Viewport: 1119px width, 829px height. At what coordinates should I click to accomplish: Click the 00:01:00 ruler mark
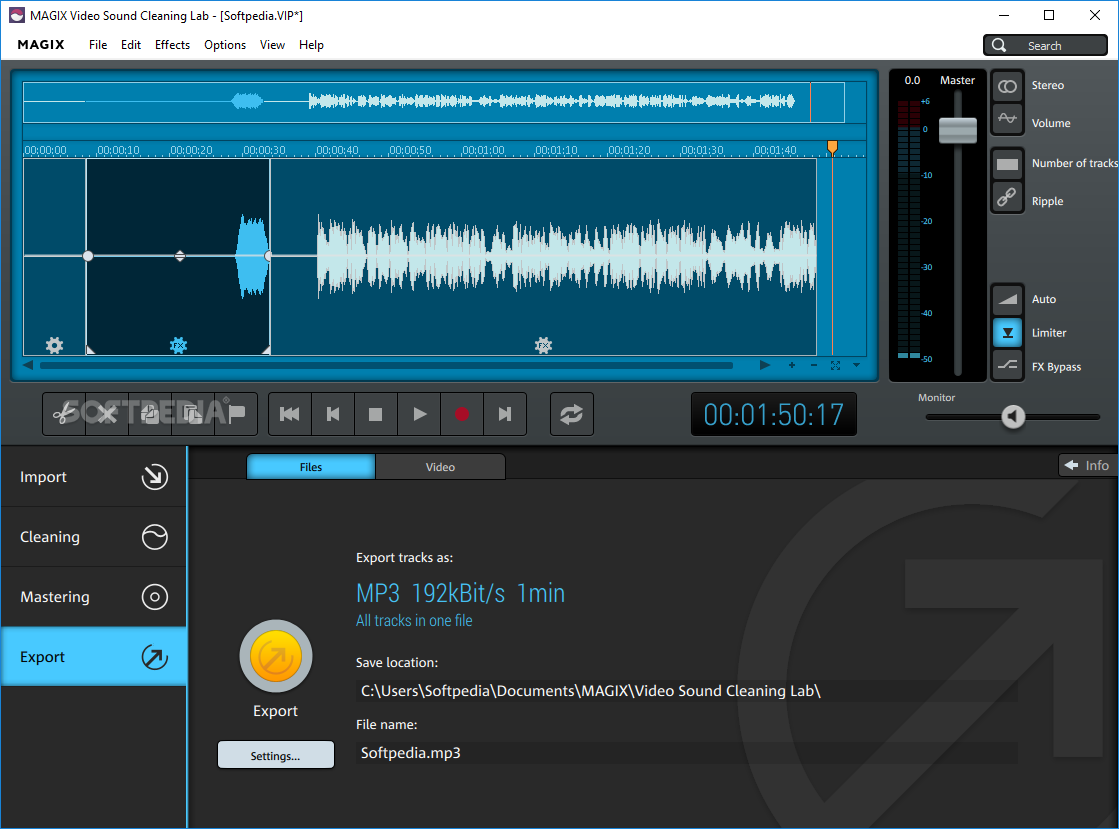(x=483, y=151)
